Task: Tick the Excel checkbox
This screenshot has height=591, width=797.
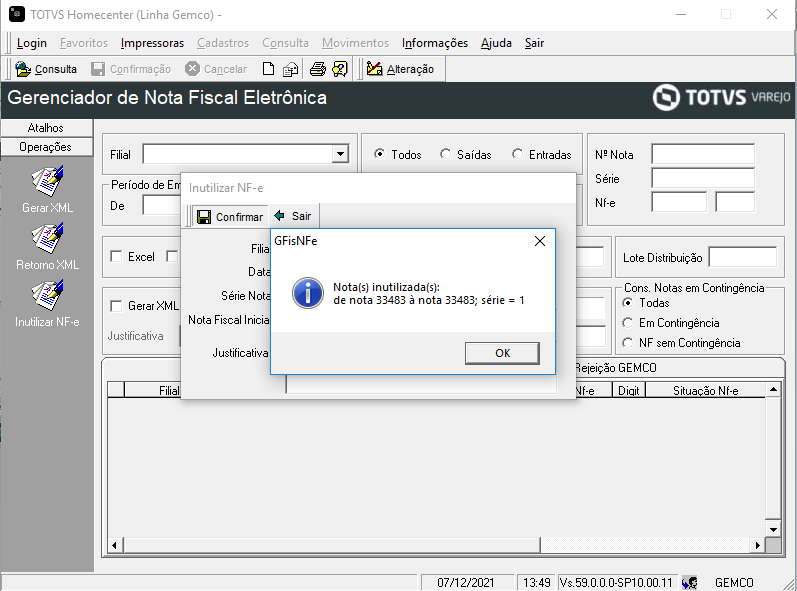Action: click(116, 257)
